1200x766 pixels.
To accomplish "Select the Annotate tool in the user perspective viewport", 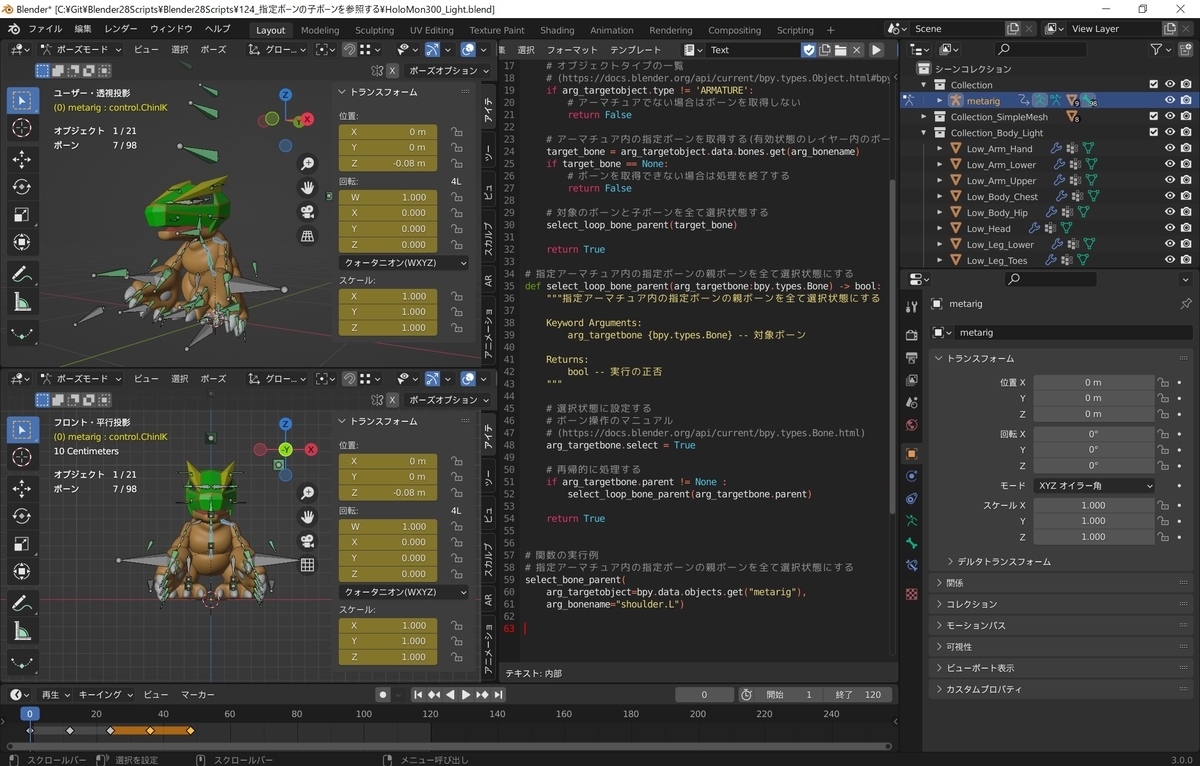I will 22,274.
